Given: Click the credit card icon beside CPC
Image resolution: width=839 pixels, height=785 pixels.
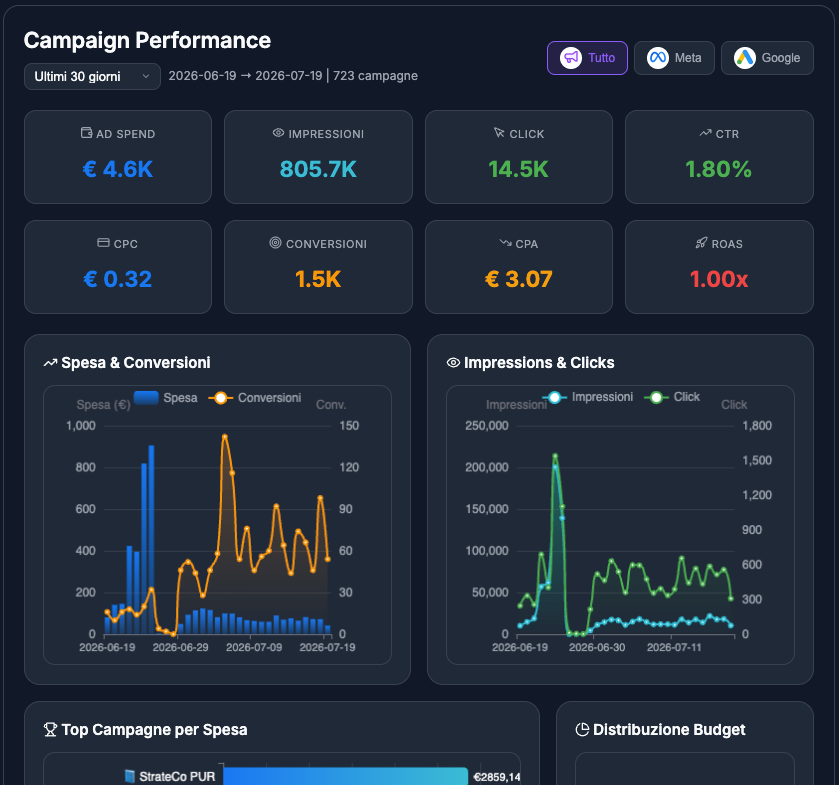Looking at the screenshot, I should click(x=103, y=243).
